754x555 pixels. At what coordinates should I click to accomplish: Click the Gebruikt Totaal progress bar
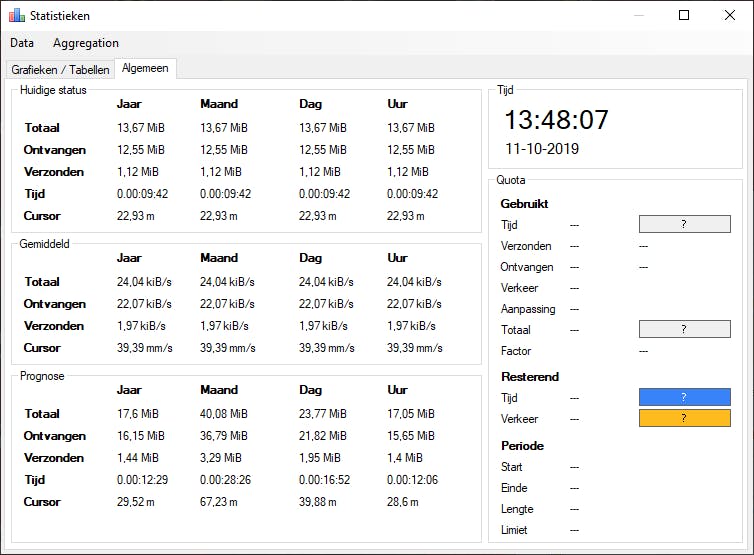pos(684,329)
